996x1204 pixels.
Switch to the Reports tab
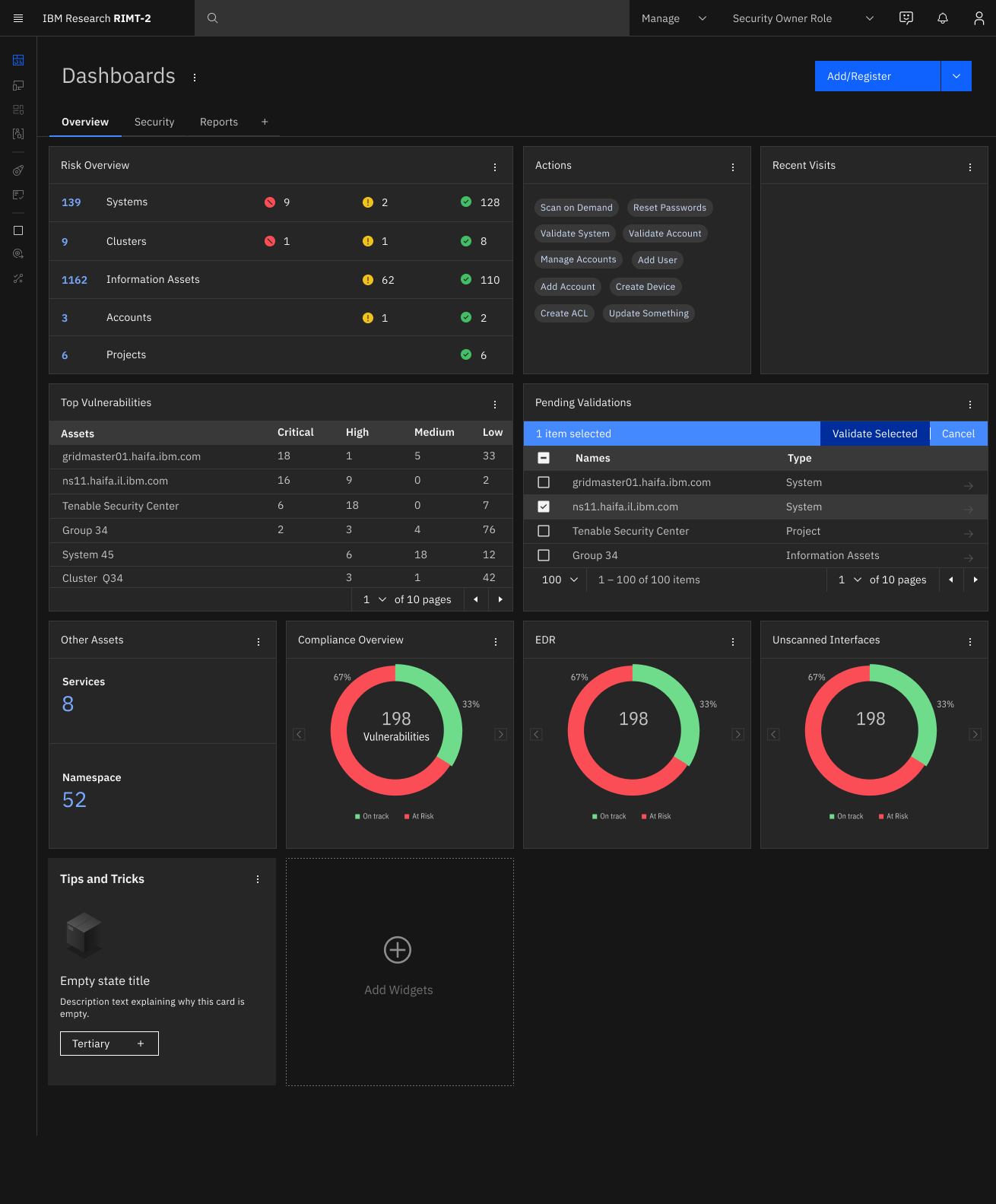click(x=219, y=122)
